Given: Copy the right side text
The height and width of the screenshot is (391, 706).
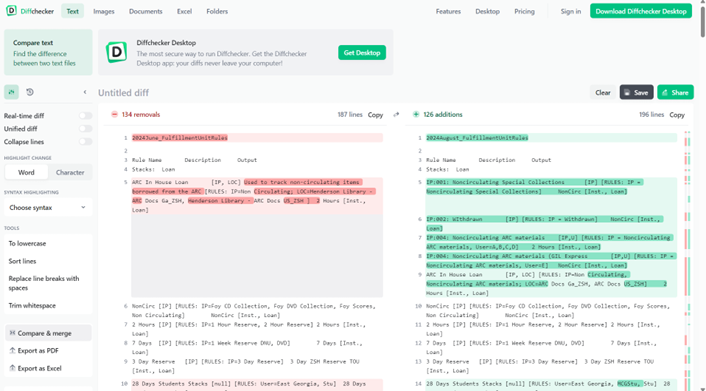Looking at the screenshot, I should coord(677,115).
